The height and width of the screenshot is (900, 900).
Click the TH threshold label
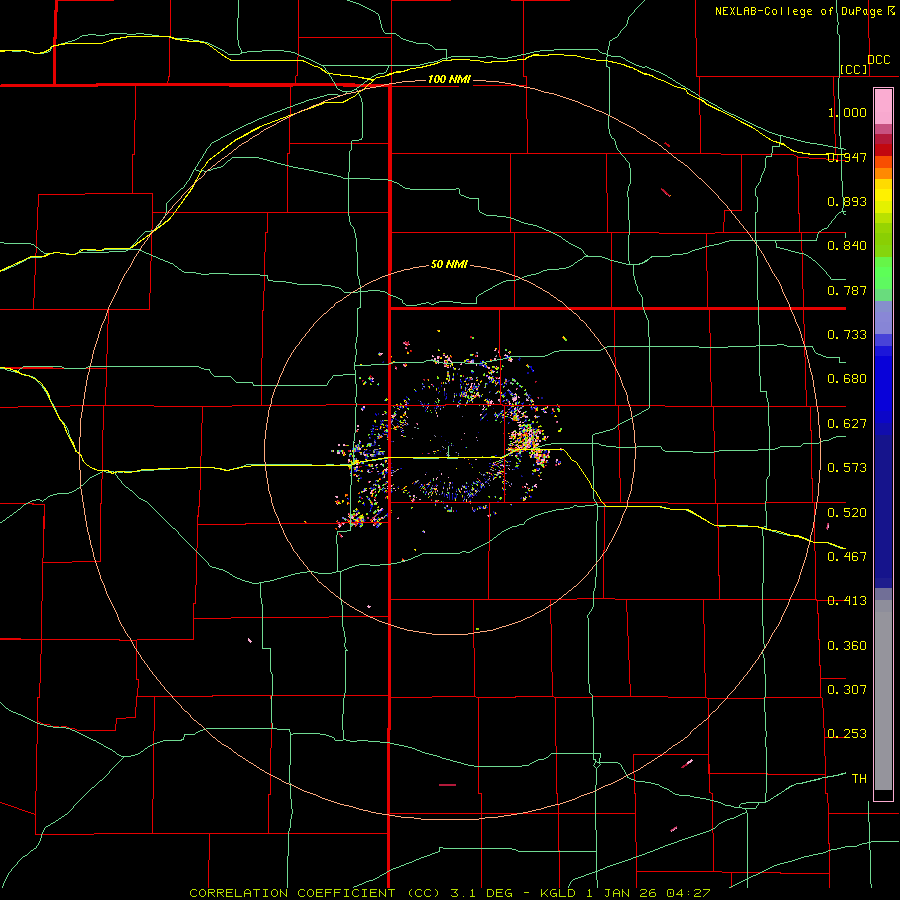(859, 779)
